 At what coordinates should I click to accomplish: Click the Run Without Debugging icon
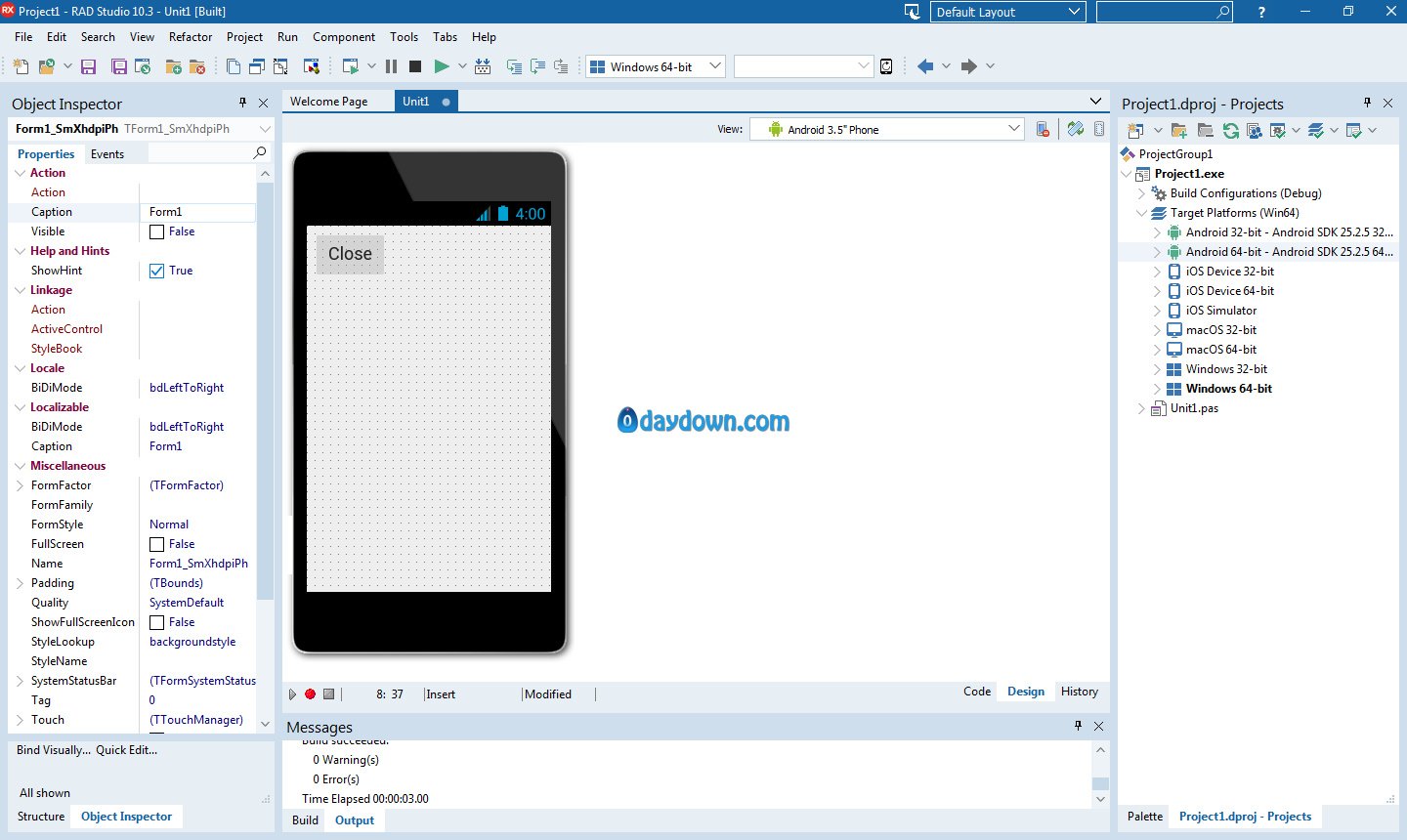click(x=350, y=66)
